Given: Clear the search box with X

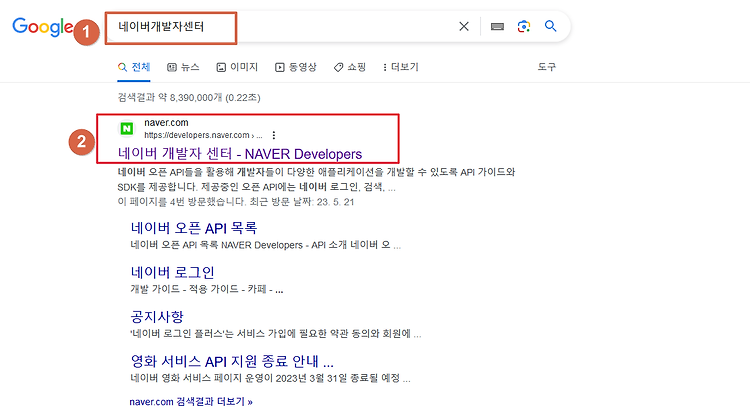Looking at the screenshot, I should click(463, 26).
